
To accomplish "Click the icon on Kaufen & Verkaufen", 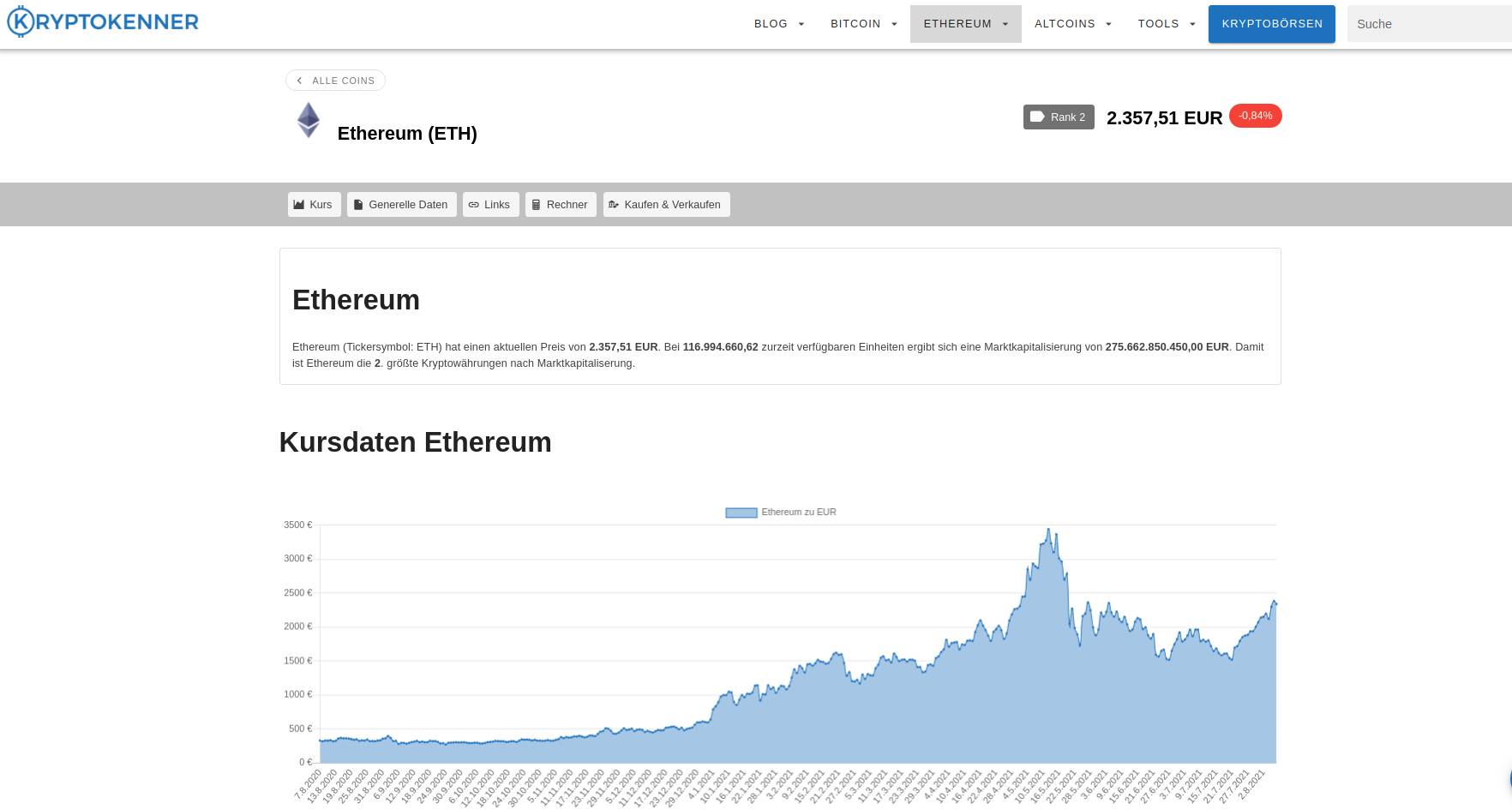I will (x=614, y=205).
